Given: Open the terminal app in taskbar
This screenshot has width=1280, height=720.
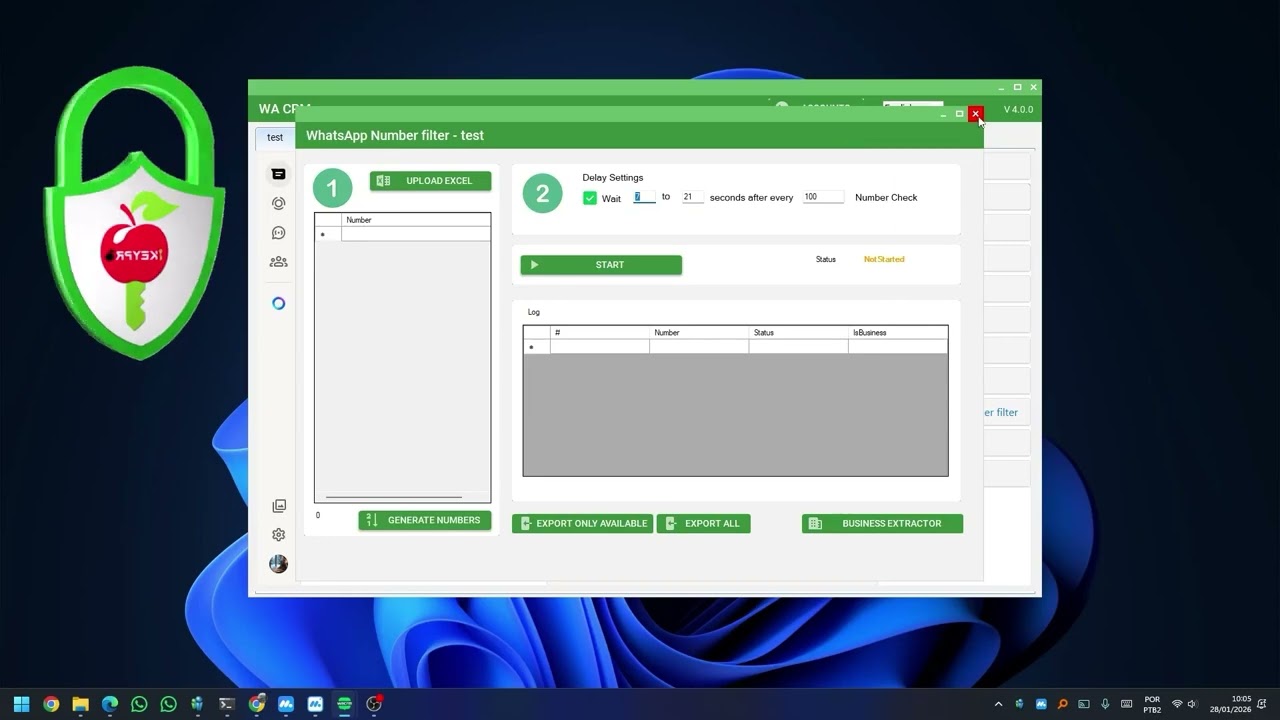Looking at the screenshot, I should 227,704.
